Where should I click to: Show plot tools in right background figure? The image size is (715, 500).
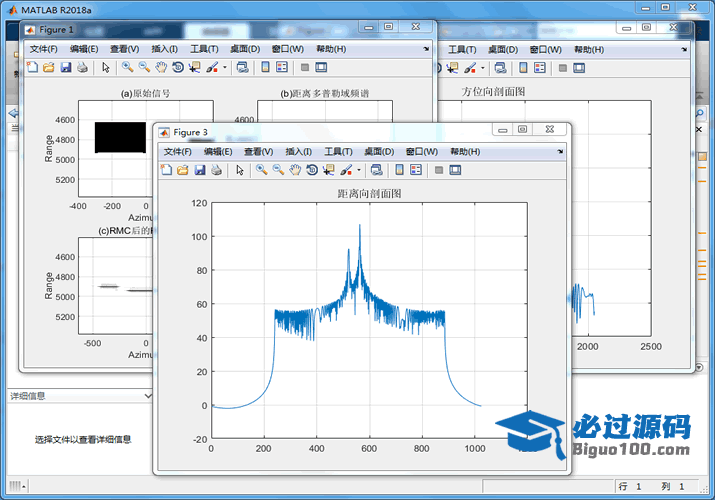pyautogui.click(x=579, y=68)
